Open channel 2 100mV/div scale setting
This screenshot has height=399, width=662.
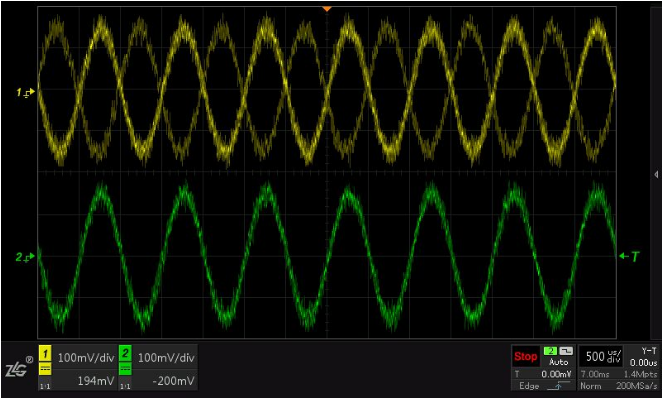166,358
